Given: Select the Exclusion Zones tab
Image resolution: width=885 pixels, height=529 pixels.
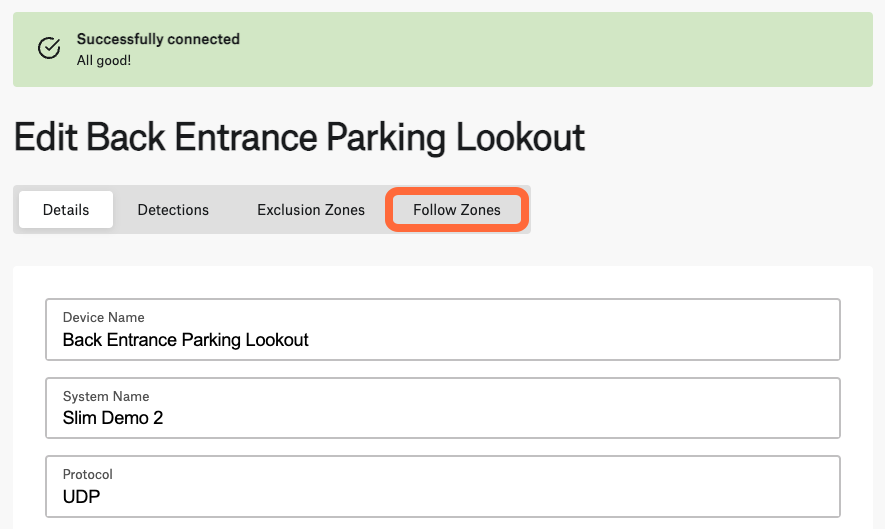Looking at the screenshot, I should pyautogui.click(x=310, y=209).
